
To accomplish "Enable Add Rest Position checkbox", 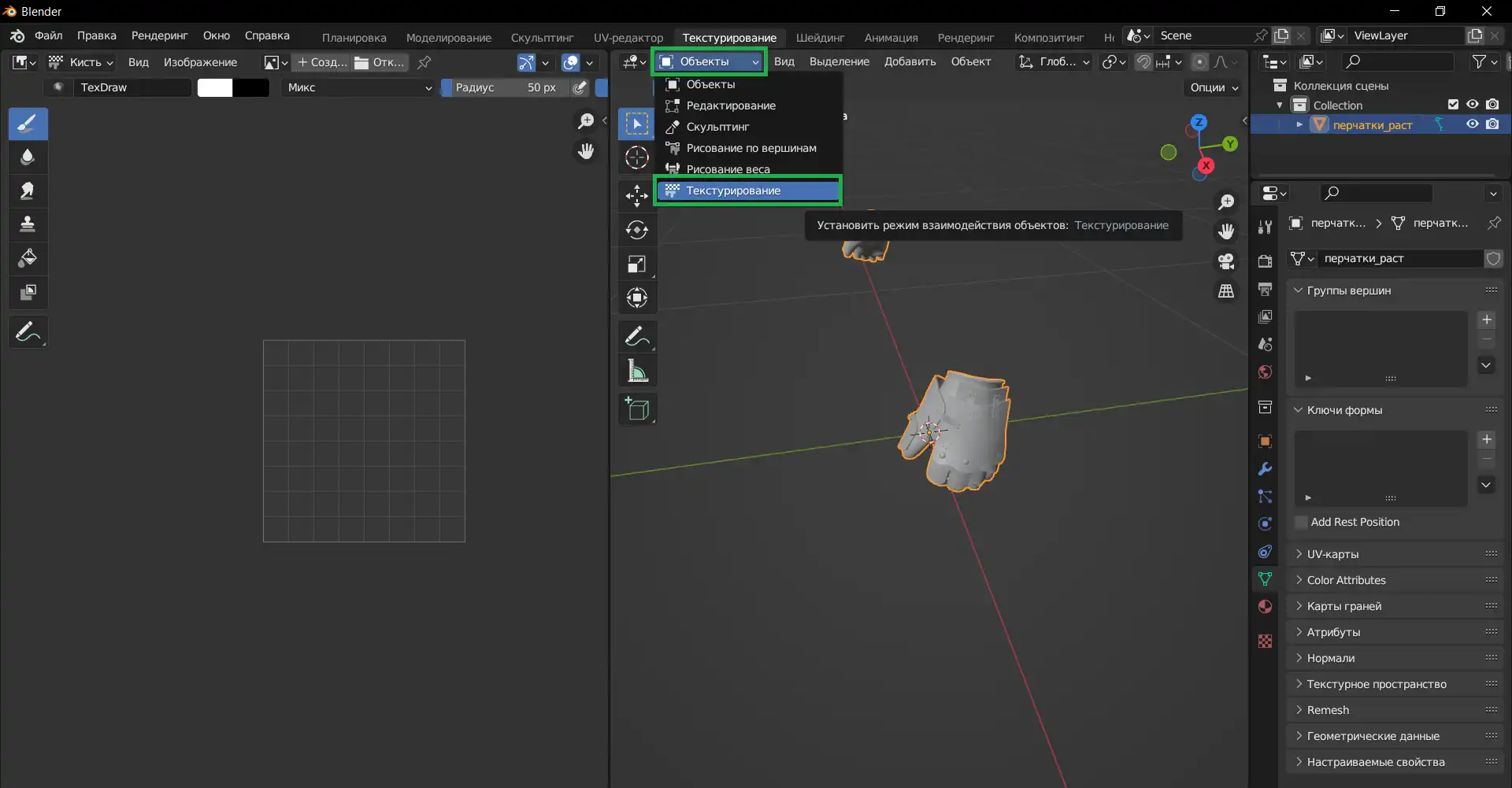I will 1301,522.
